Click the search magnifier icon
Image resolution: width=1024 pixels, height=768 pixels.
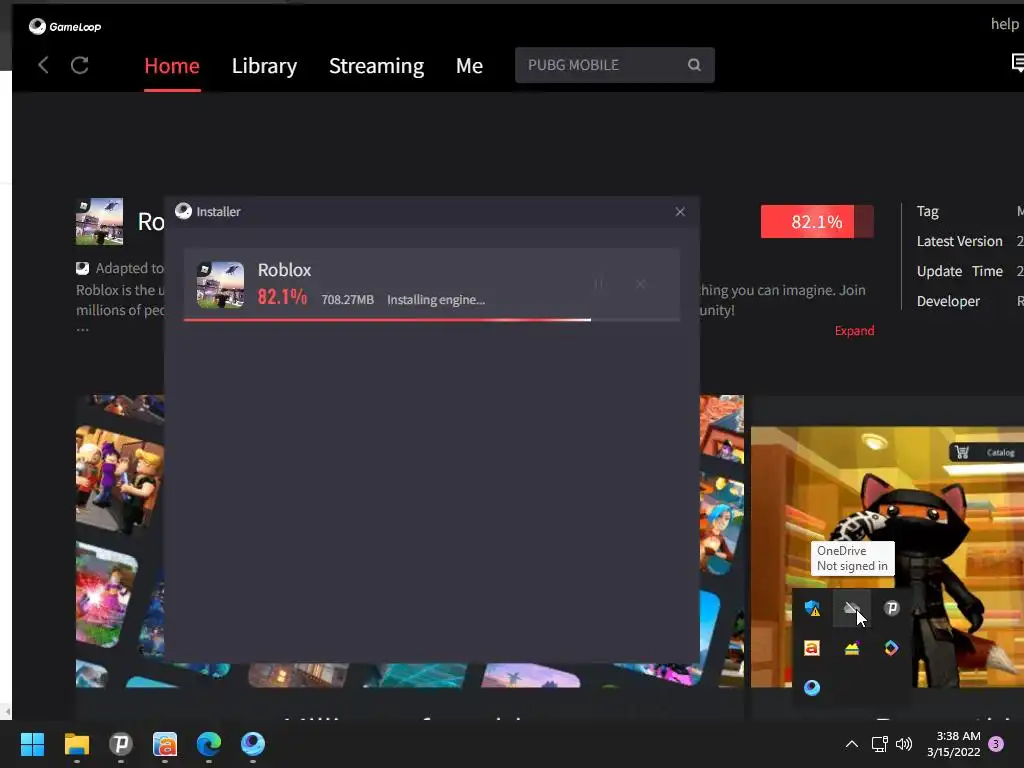click(x=694, y=65)
